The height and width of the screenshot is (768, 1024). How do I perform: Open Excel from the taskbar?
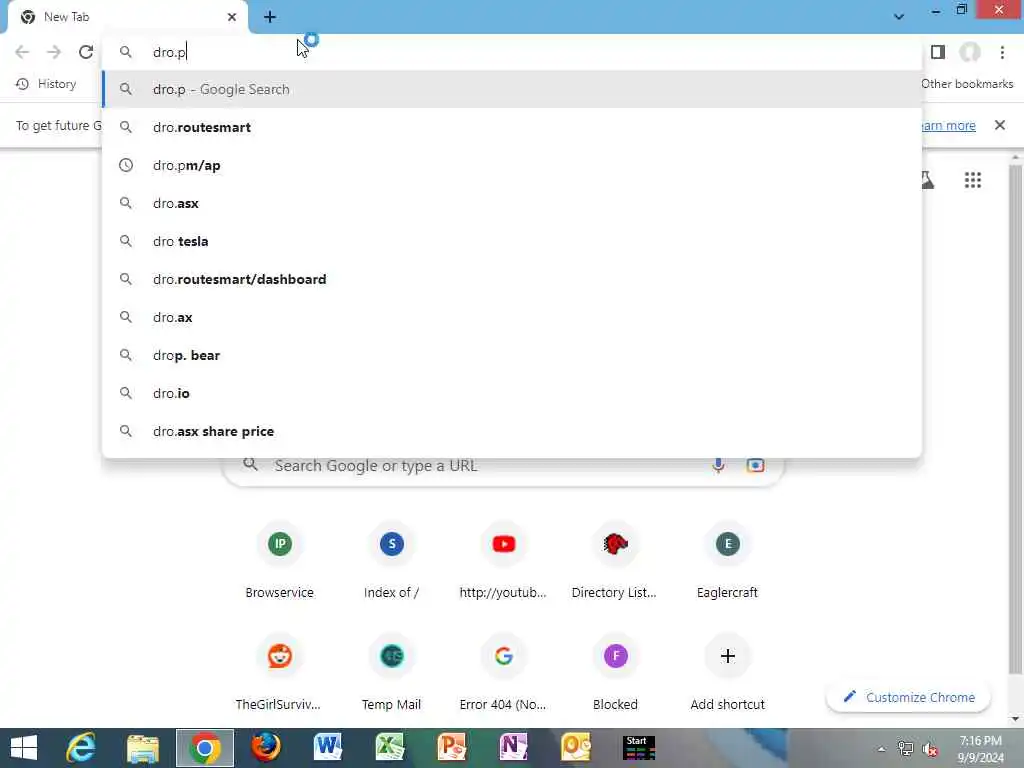(390, 748)
